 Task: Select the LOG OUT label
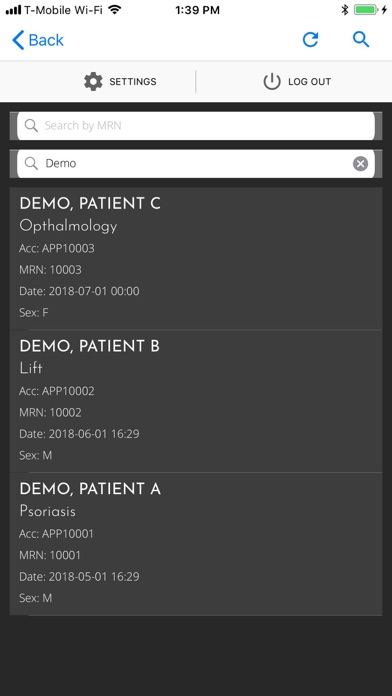309,82
